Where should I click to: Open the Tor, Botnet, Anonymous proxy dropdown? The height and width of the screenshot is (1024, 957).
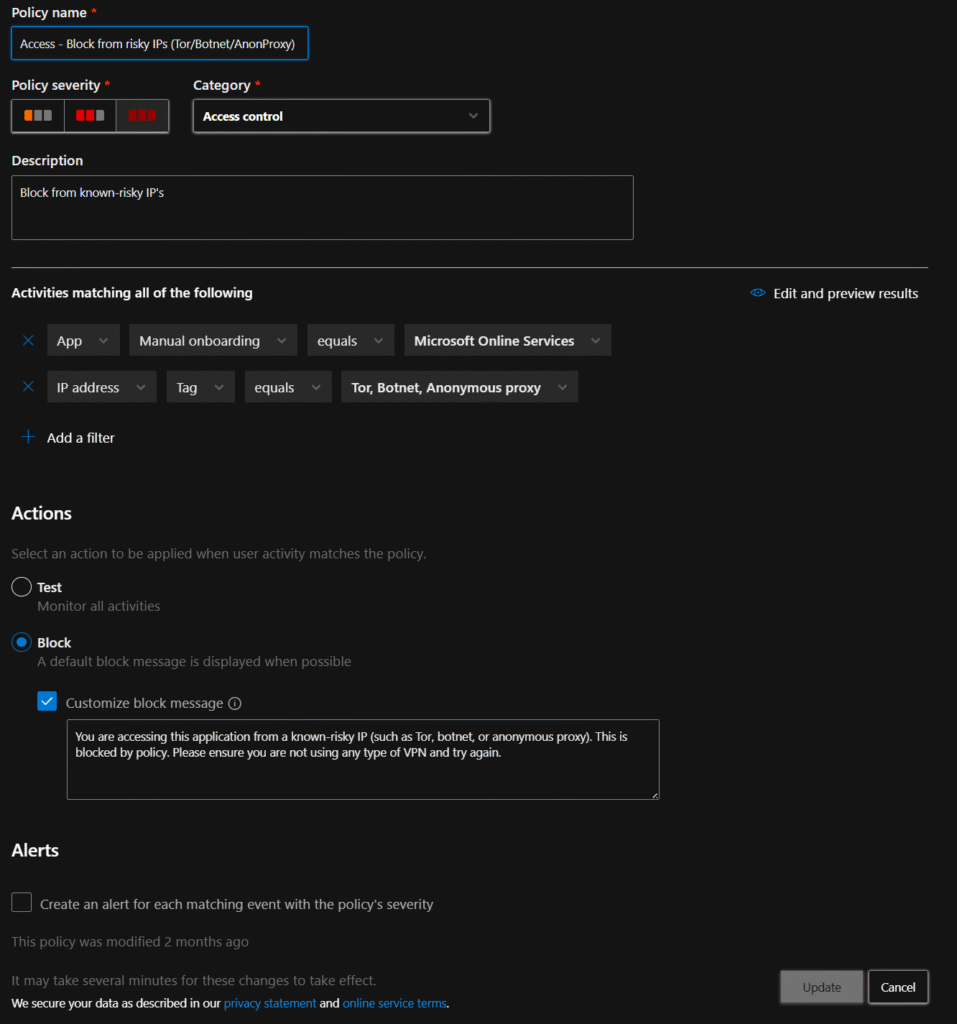coord(459,388)
